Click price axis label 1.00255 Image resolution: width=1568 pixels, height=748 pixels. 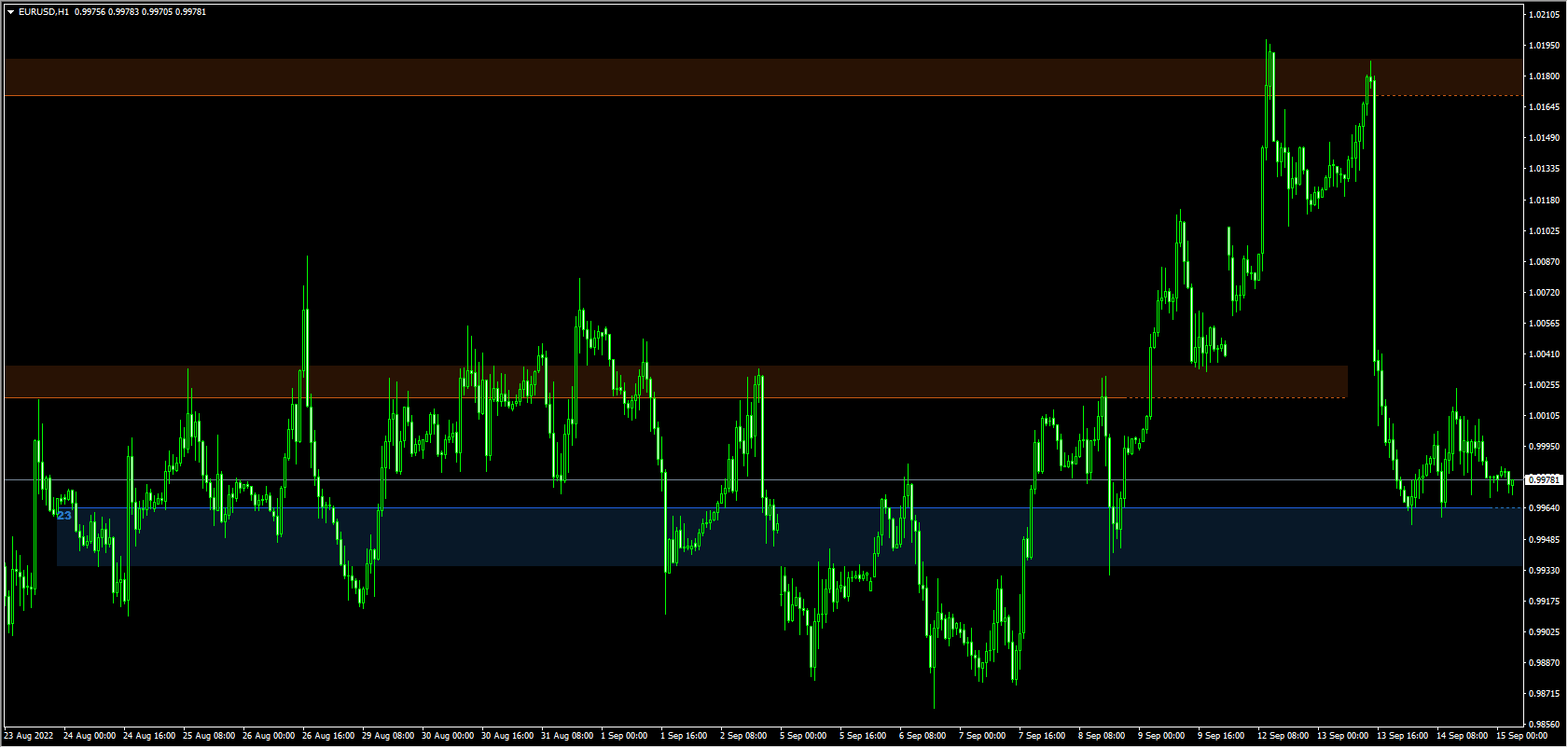point(1545,385)
